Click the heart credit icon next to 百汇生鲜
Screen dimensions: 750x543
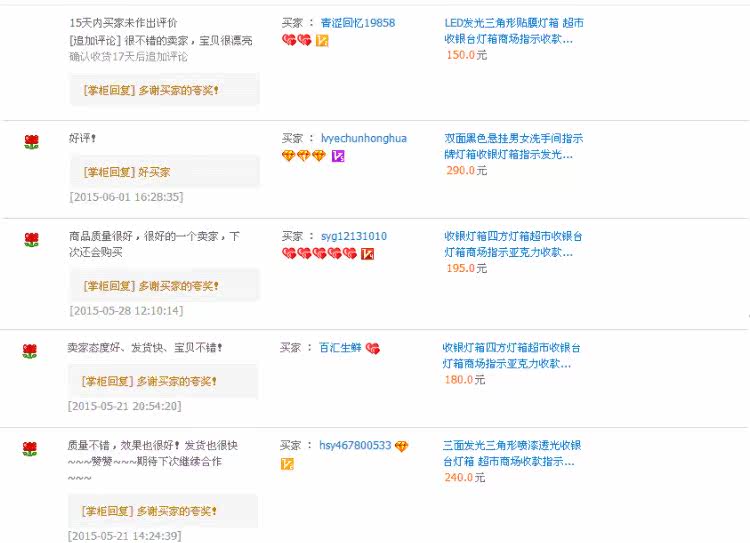pyautogui.click(x=373, y=348)
